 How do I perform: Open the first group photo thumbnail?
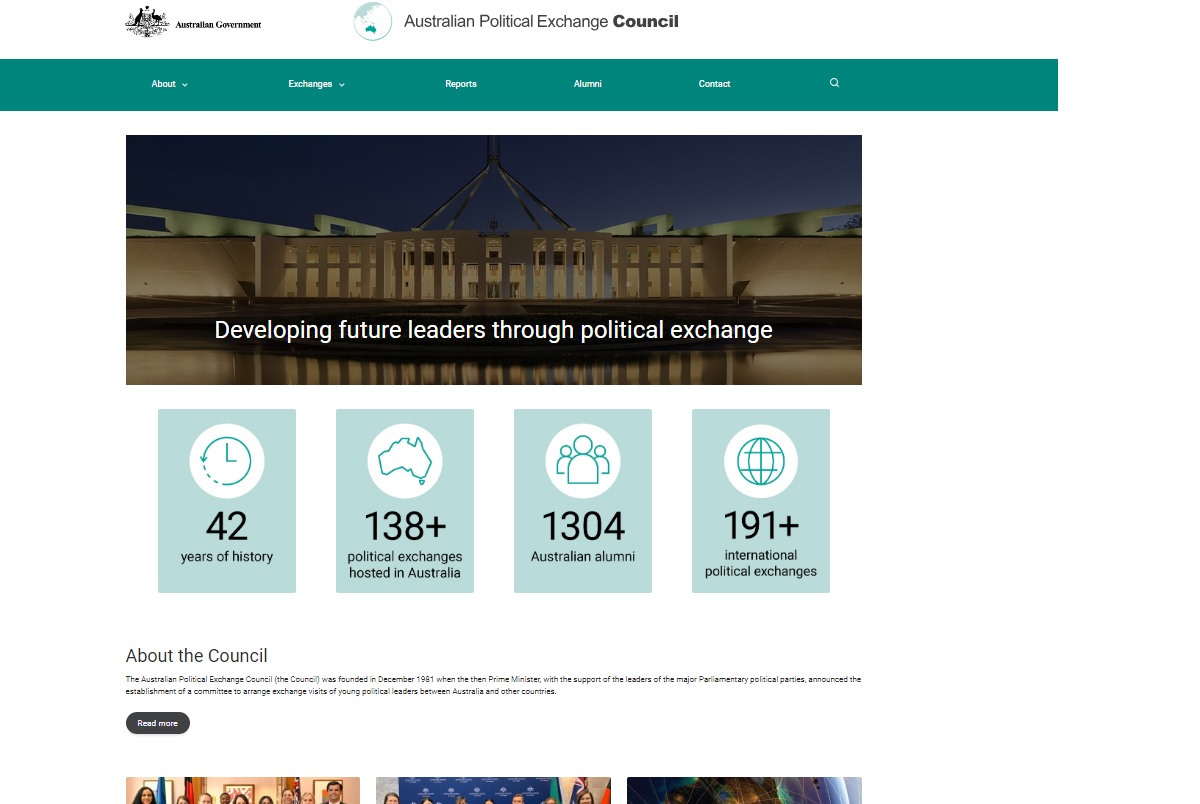[243, 790]
